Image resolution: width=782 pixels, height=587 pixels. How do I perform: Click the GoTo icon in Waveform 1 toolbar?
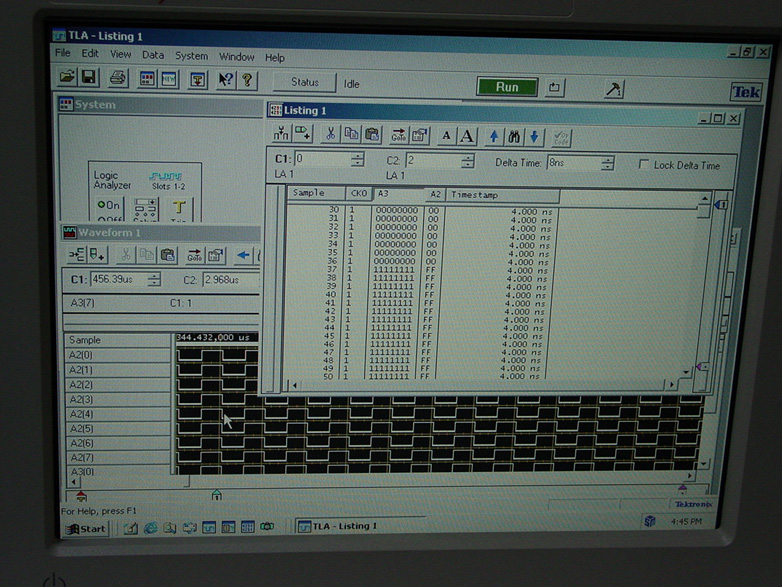point(195,256)
